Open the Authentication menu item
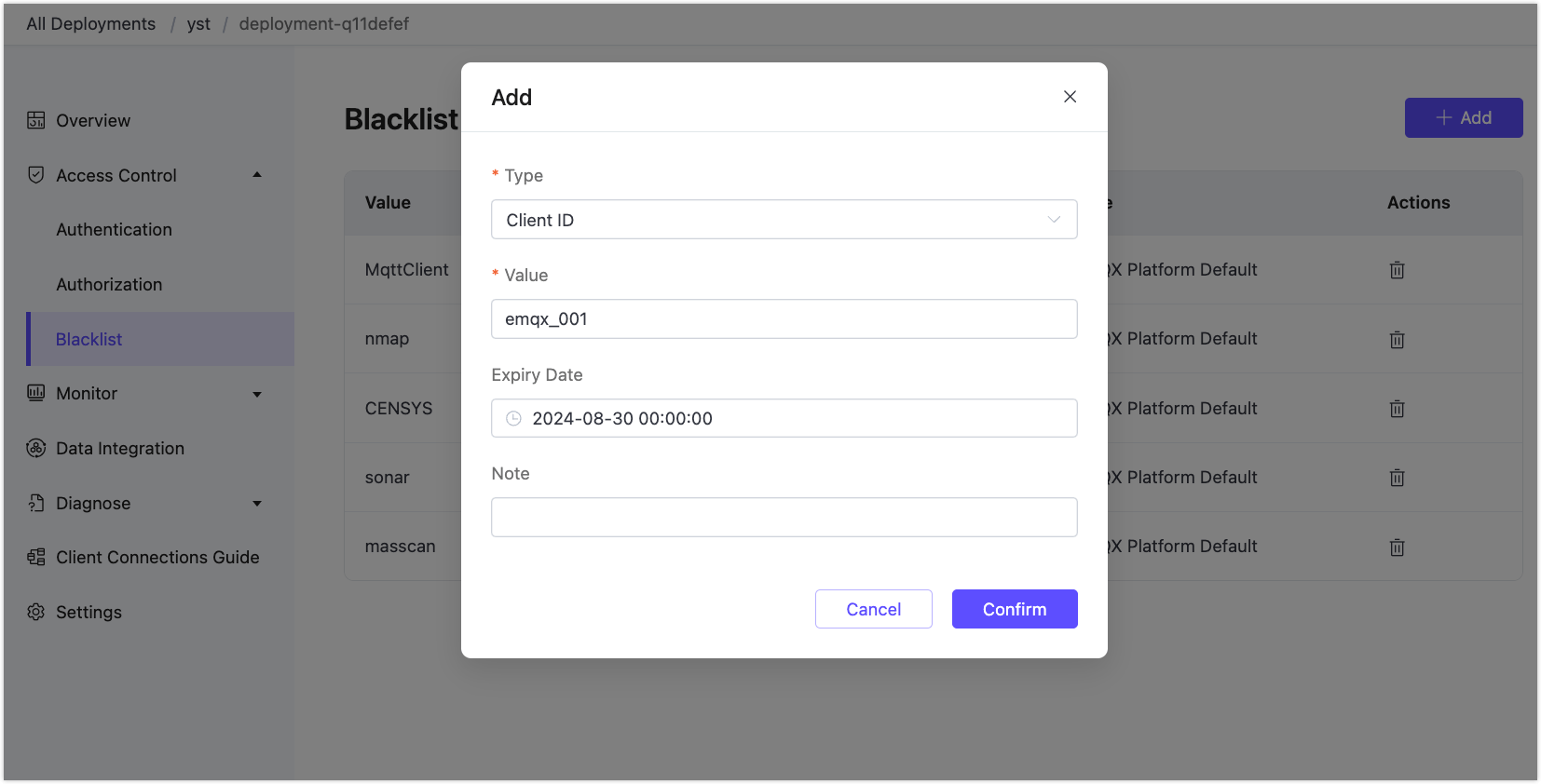 (114, 230)
